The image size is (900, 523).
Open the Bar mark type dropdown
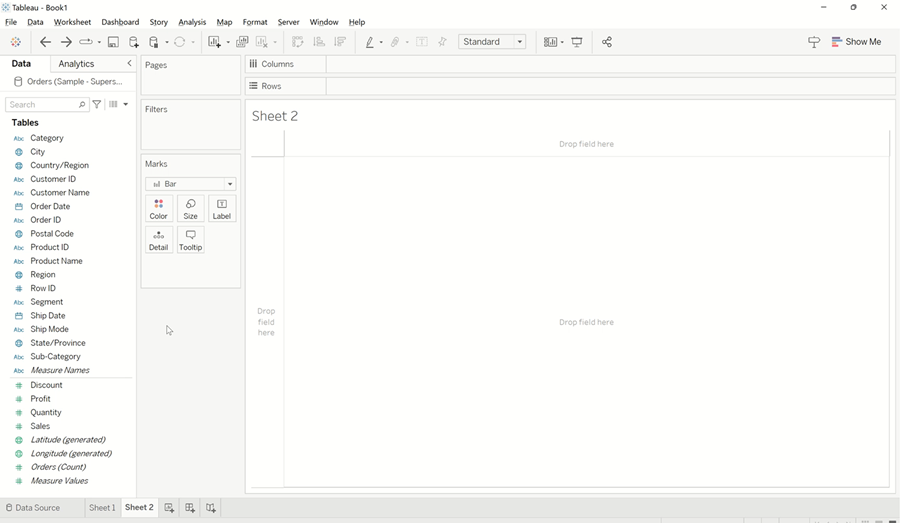190,184
